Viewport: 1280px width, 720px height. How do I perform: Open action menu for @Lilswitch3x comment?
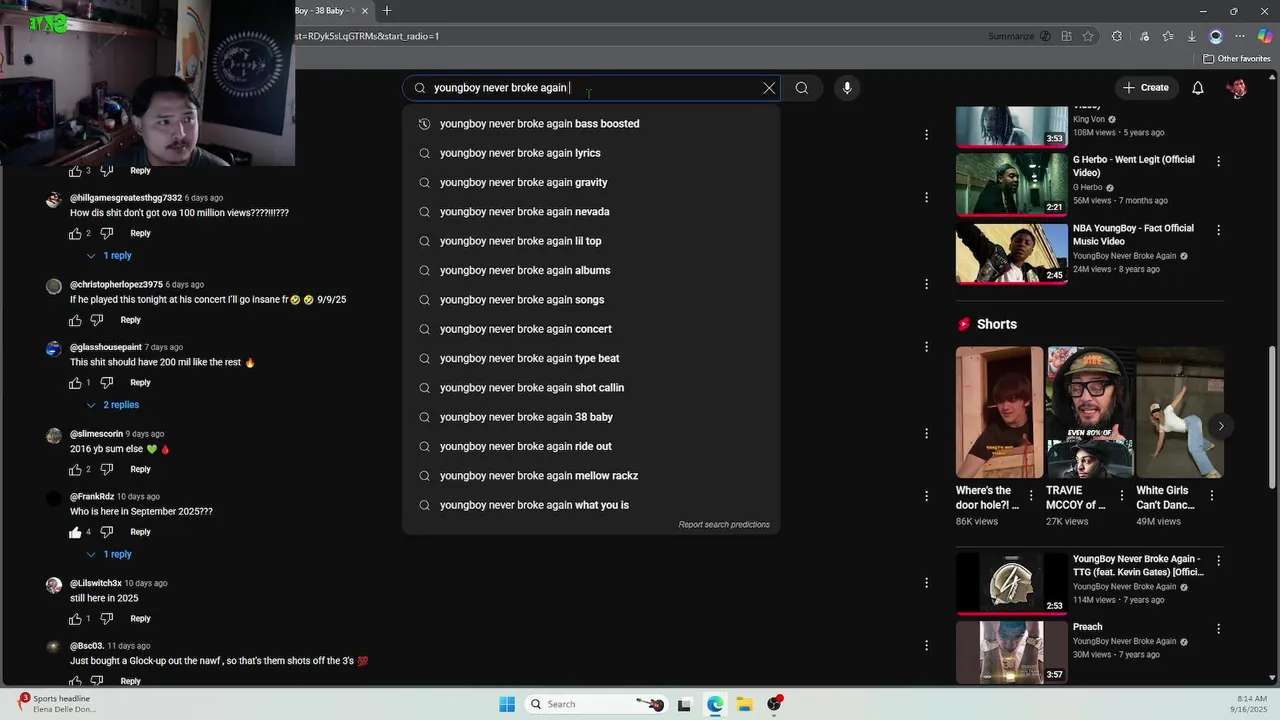click(x=926, y=583)
